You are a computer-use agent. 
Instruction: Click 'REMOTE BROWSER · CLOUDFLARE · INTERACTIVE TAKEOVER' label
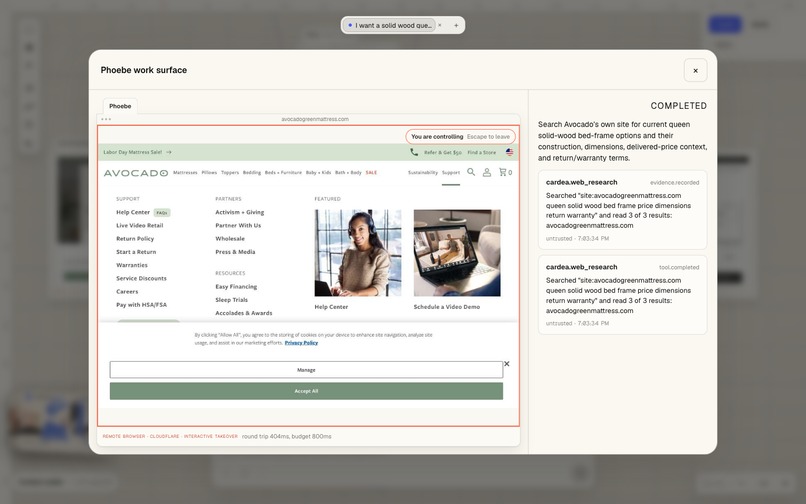click(x=170, y=437)
